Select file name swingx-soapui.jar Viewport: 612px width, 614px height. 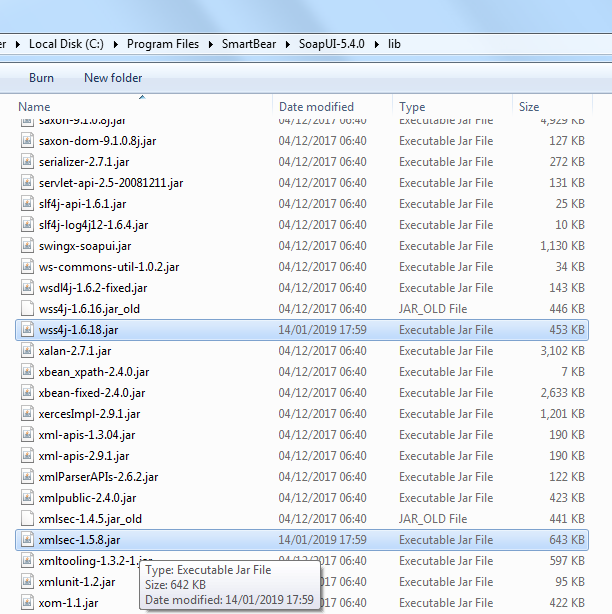[x=85, y=246]
